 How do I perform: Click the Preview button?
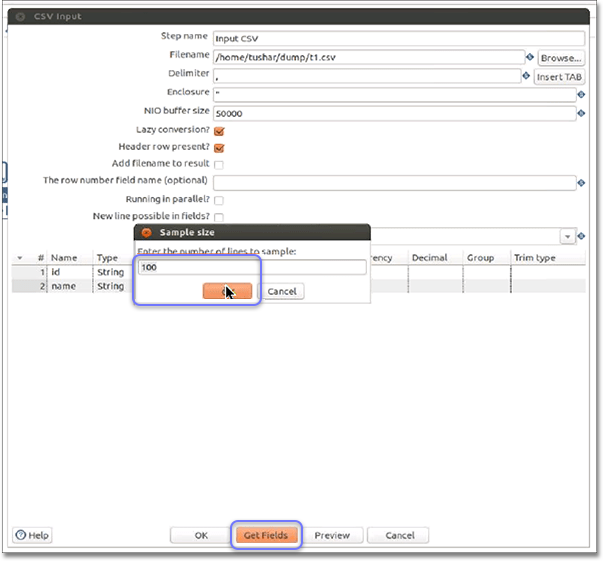332,535
